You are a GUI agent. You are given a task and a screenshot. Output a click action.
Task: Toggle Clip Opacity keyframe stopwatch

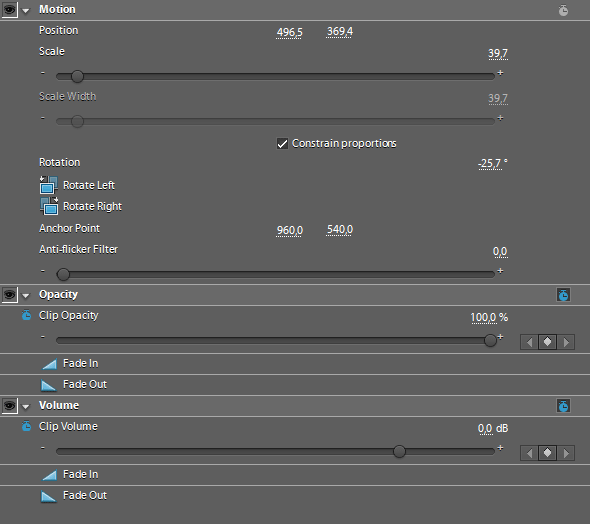pyautogui.click(x=26, y=315)
